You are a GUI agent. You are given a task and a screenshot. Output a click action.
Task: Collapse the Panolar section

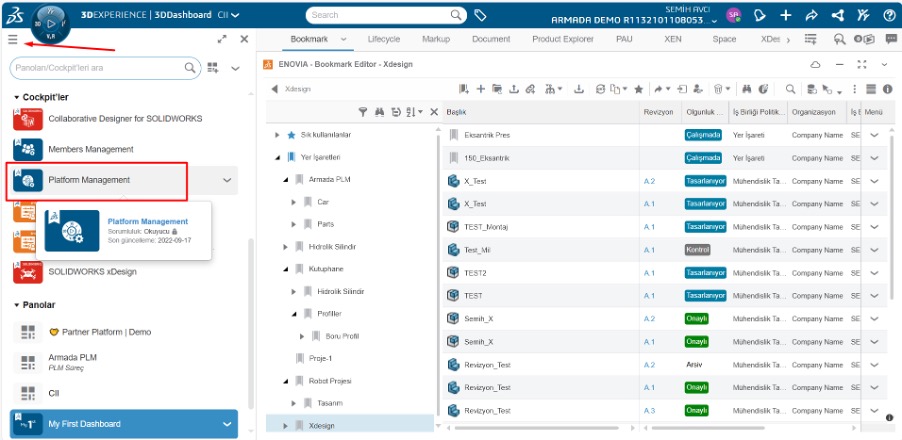point(17,305)
